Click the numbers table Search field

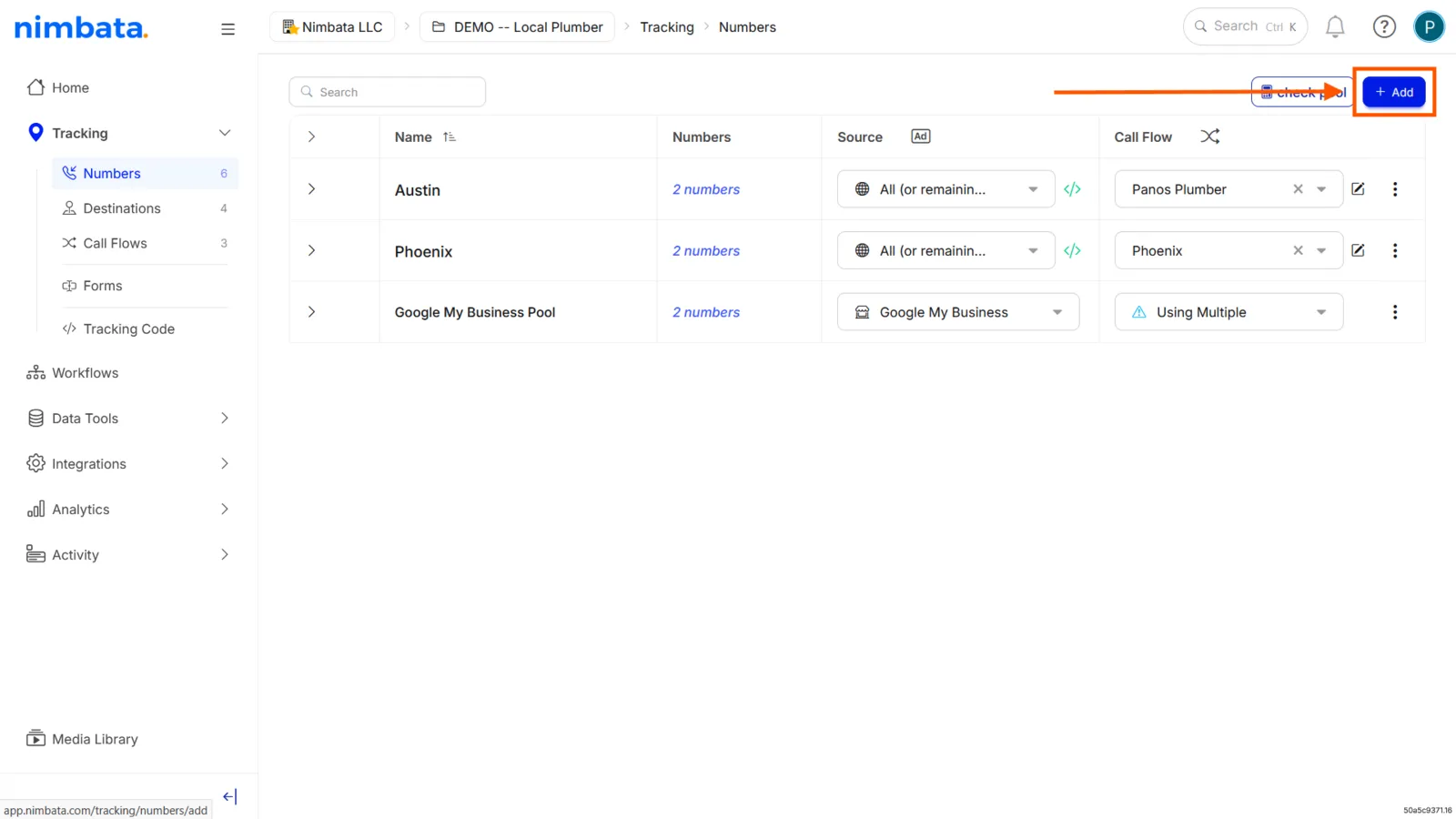(x=388, y=92)
